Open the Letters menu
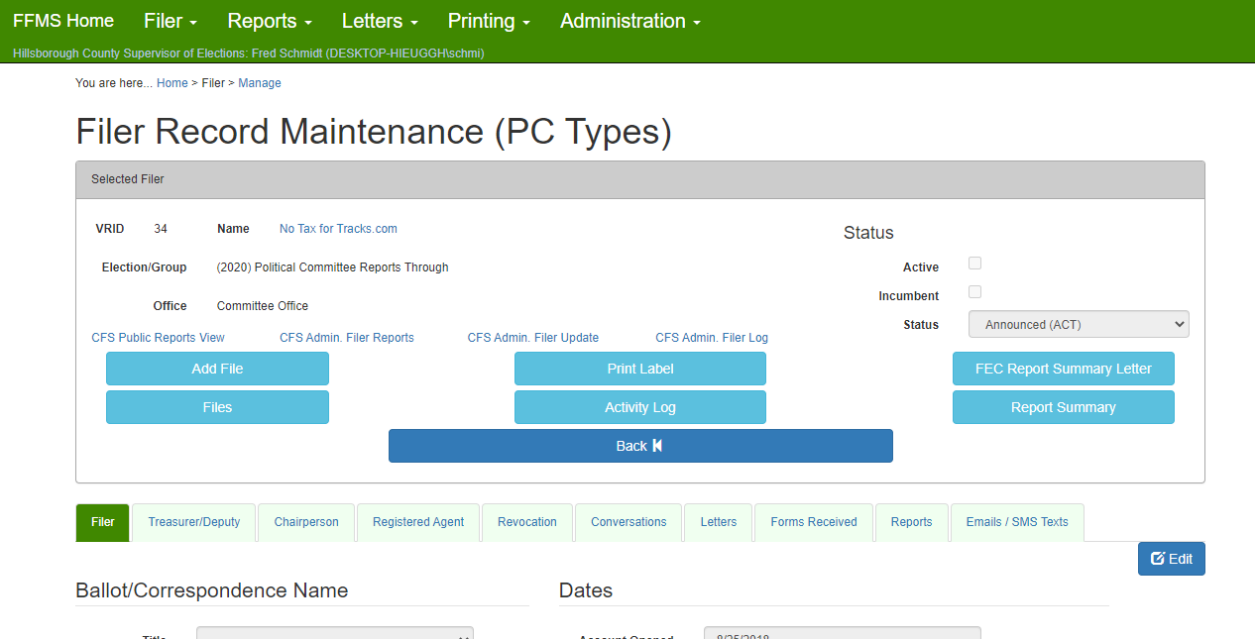This screenshot has width=1255, height=639. (380, 21)
